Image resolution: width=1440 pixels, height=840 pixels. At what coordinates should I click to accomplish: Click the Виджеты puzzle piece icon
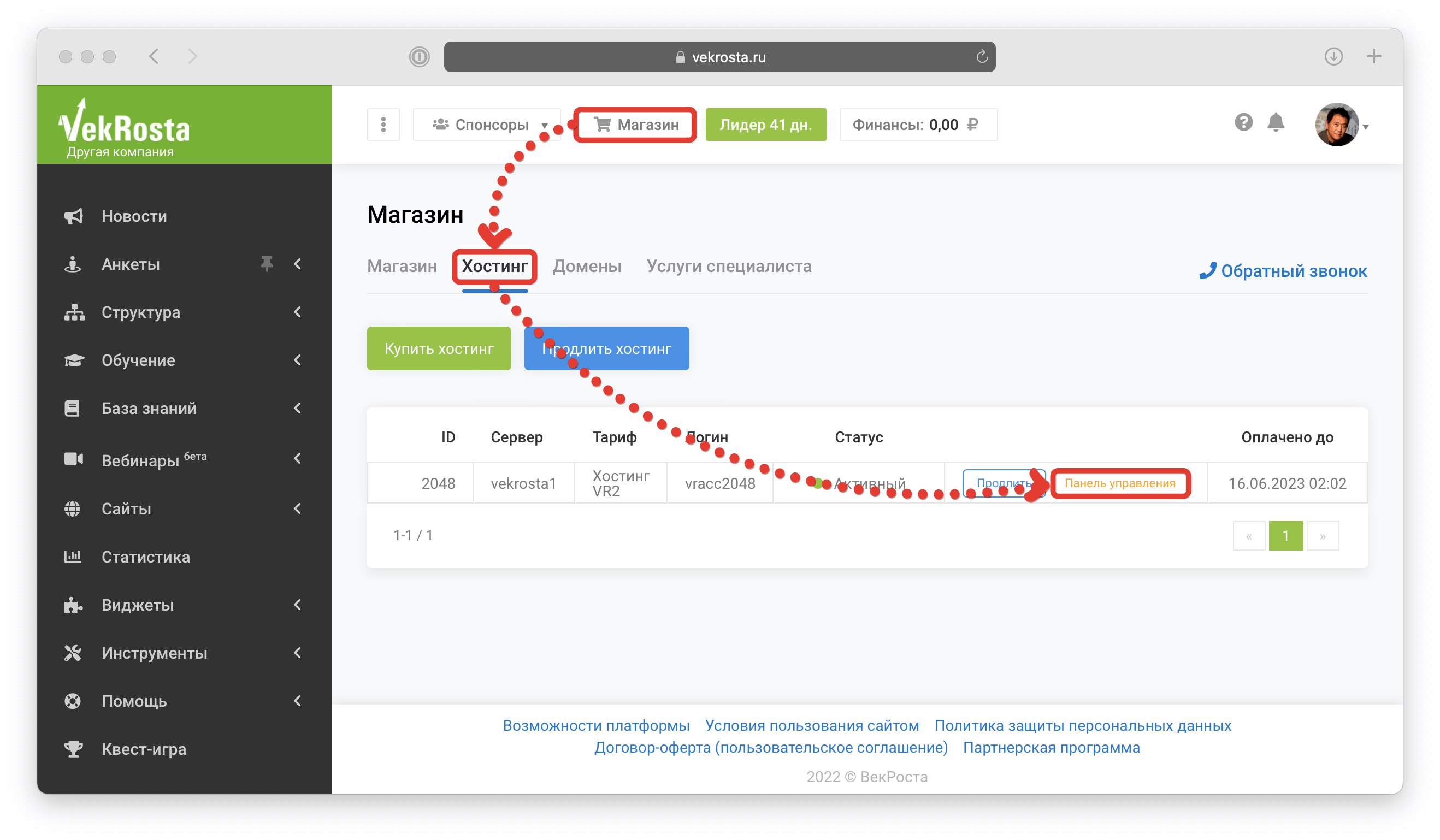pyautogui.click(x=73, y=605)
